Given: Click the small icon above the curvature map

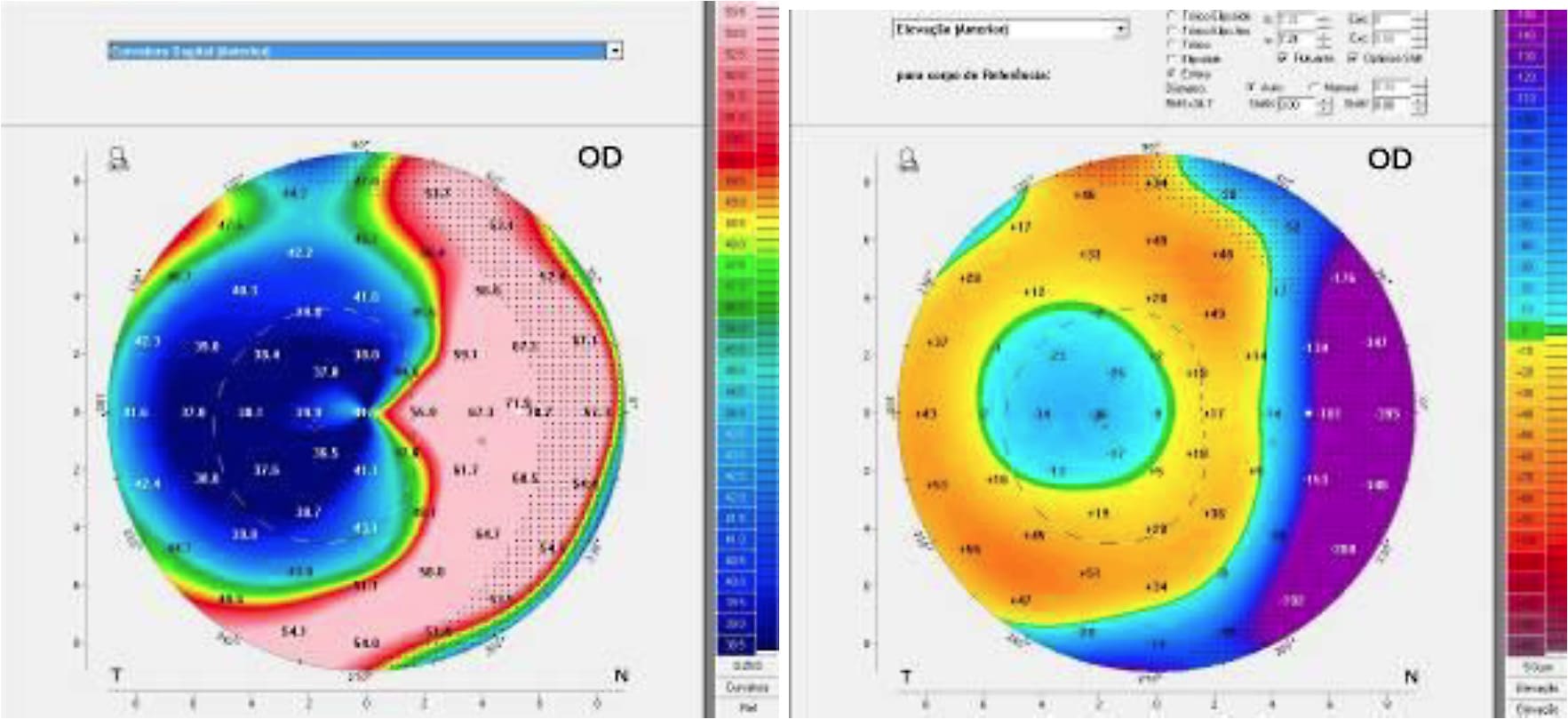Looking at the screenshot, I should [118, 159].
